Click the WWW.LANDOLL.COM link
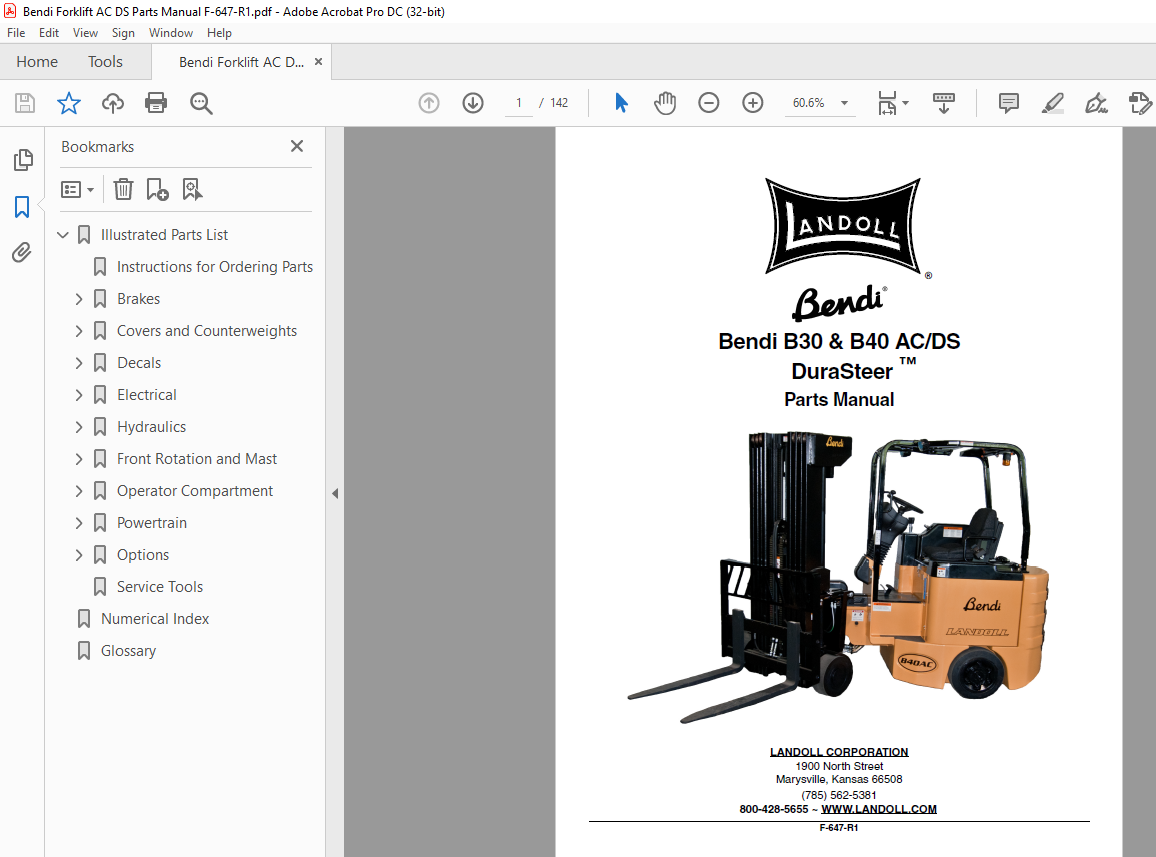The image size is (1156, 857). pos(879,809)
